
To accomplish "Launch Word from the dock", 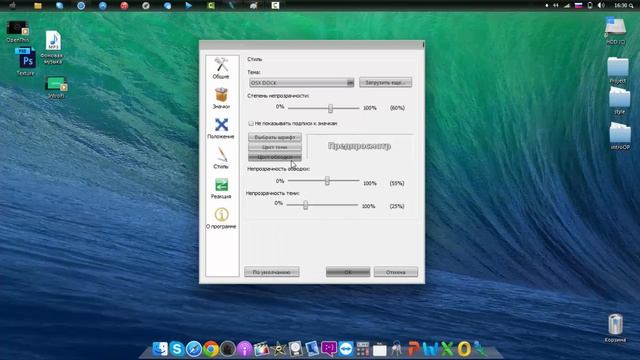I will (x=430, y=349).
